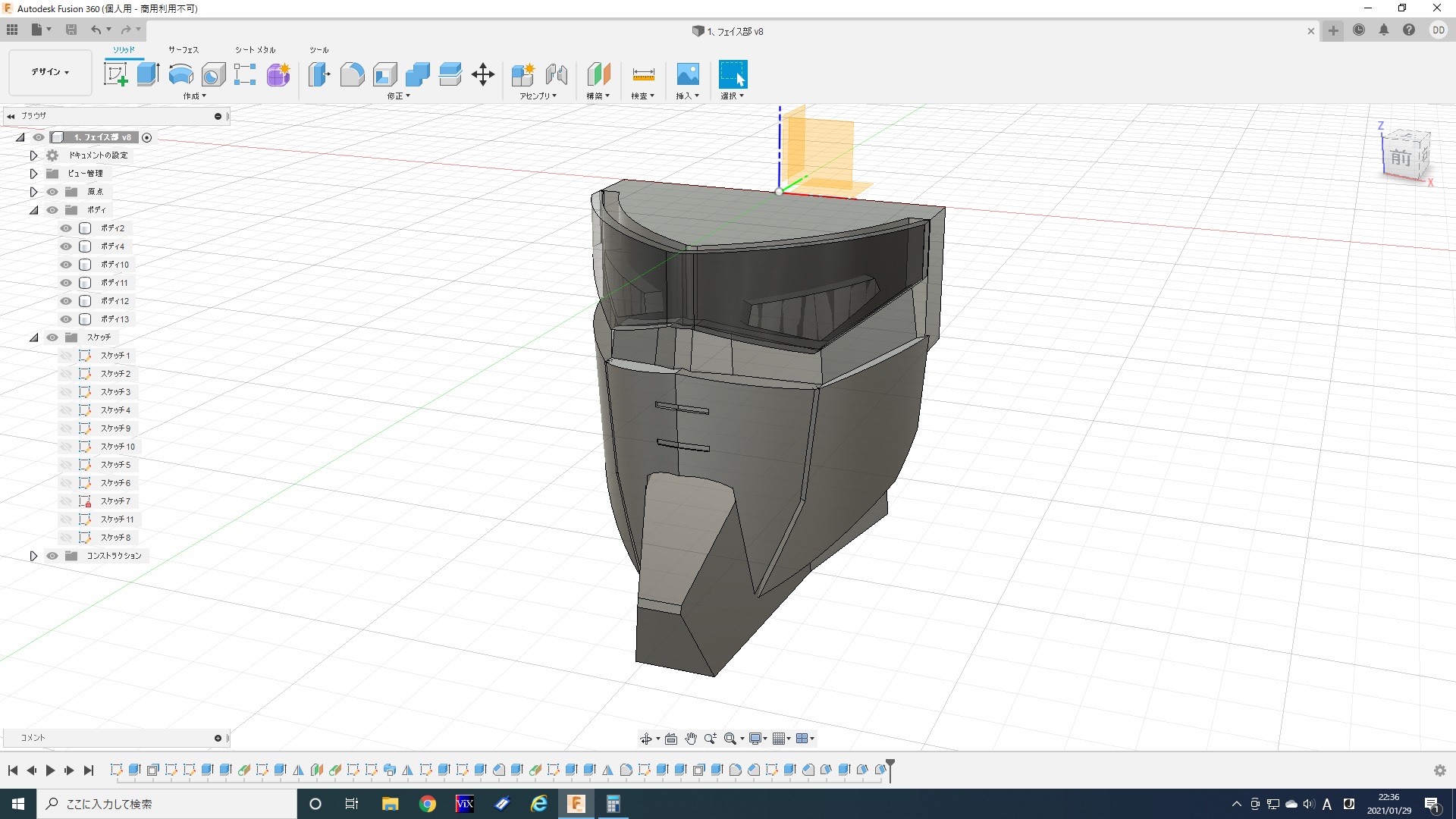Click the timeline play button
Viewport: 1456px width, 819px height.
50,770
